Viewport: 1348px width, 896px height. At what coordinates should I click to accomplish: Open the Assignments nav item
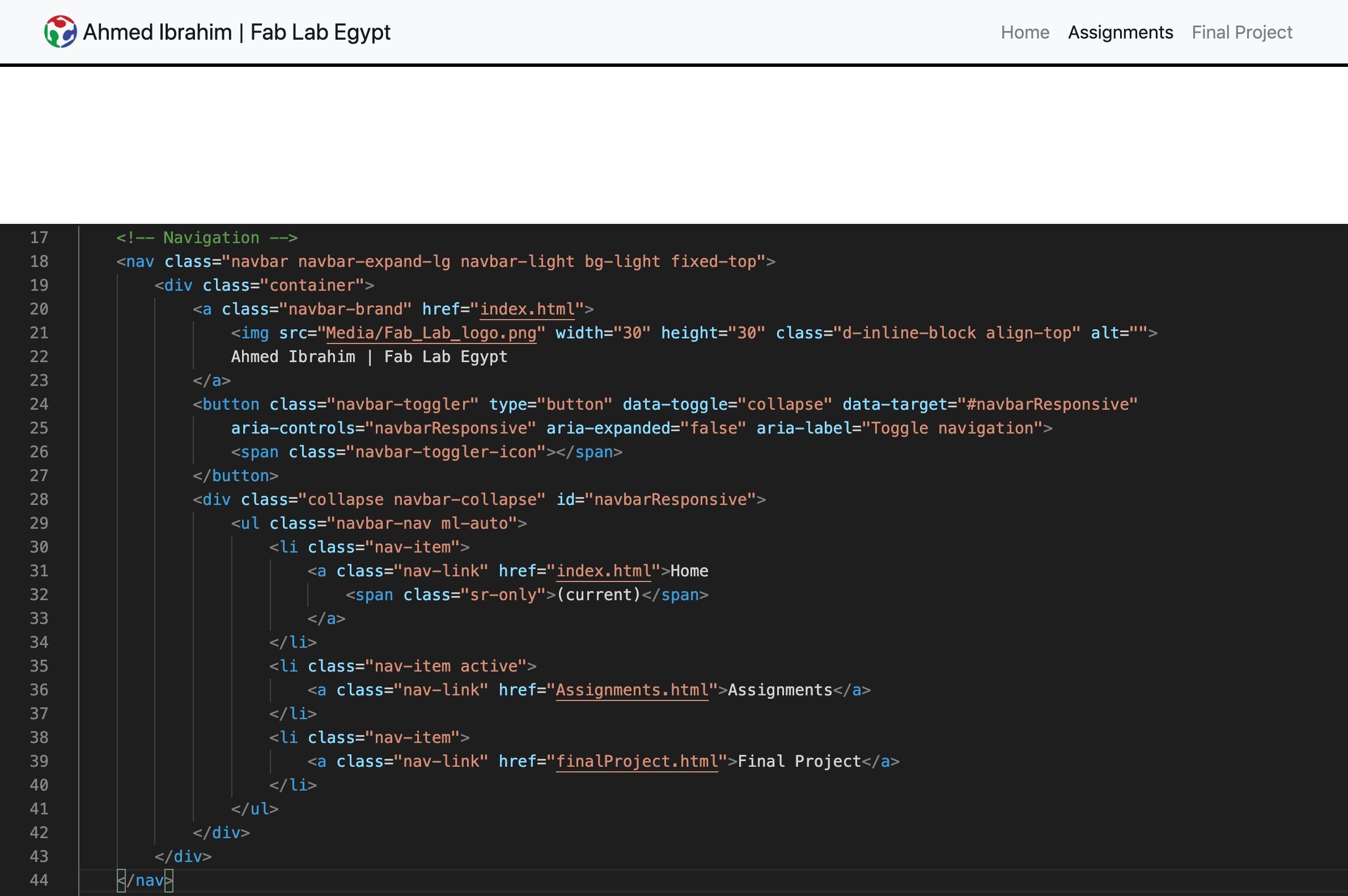[1120, 32]
